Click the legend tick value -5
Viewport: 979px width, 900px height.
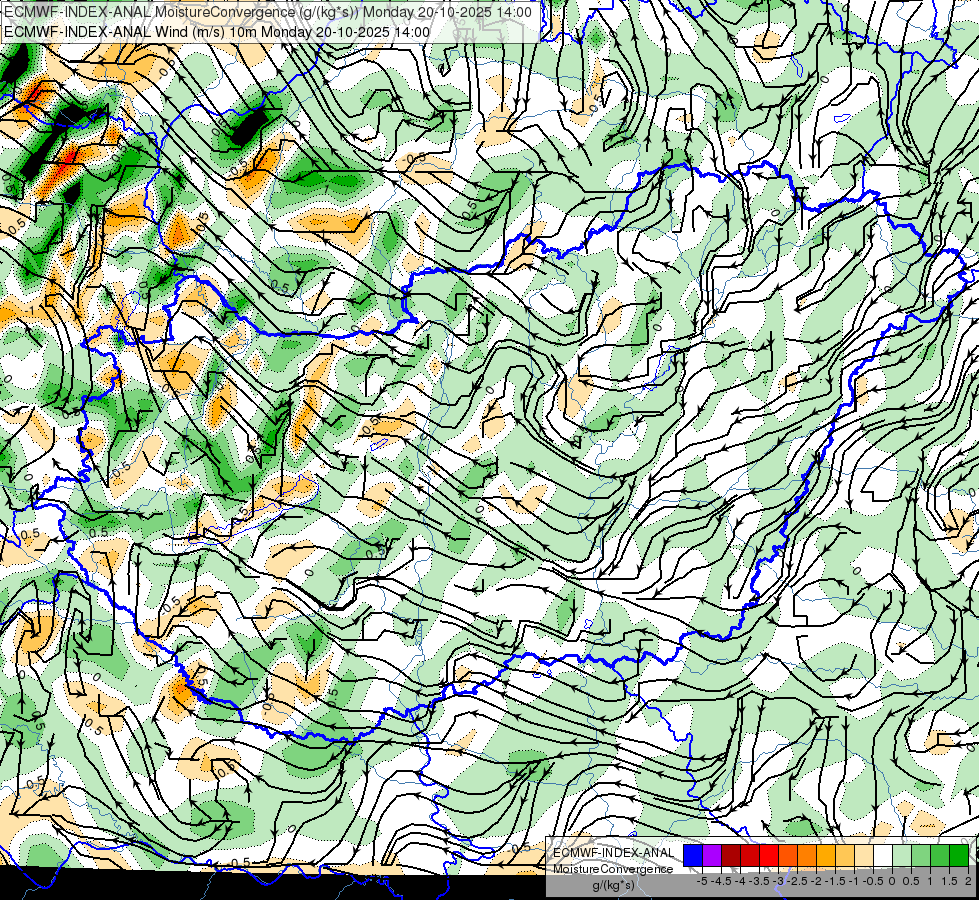tap(702, 881)
